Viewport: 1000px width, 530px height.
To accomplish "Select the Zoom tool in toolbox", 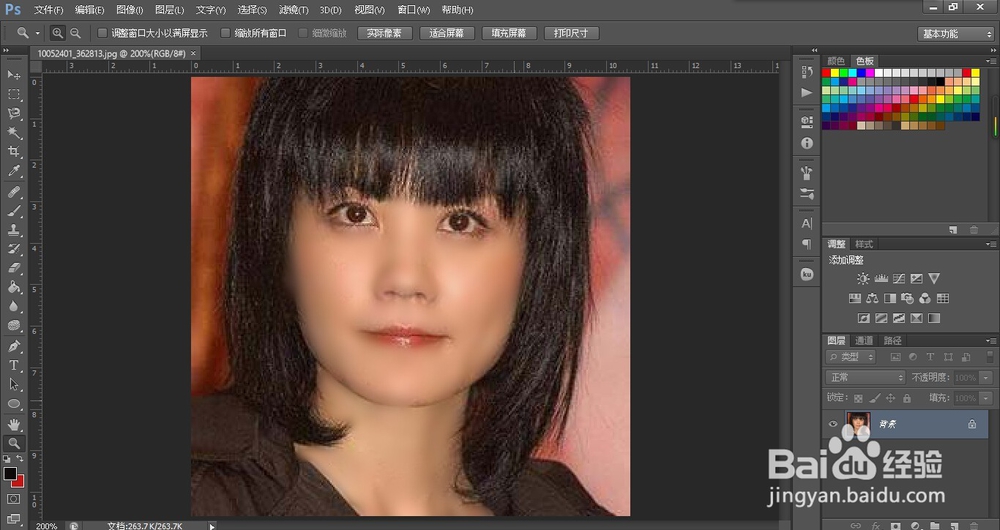I will tap(13, 443).
